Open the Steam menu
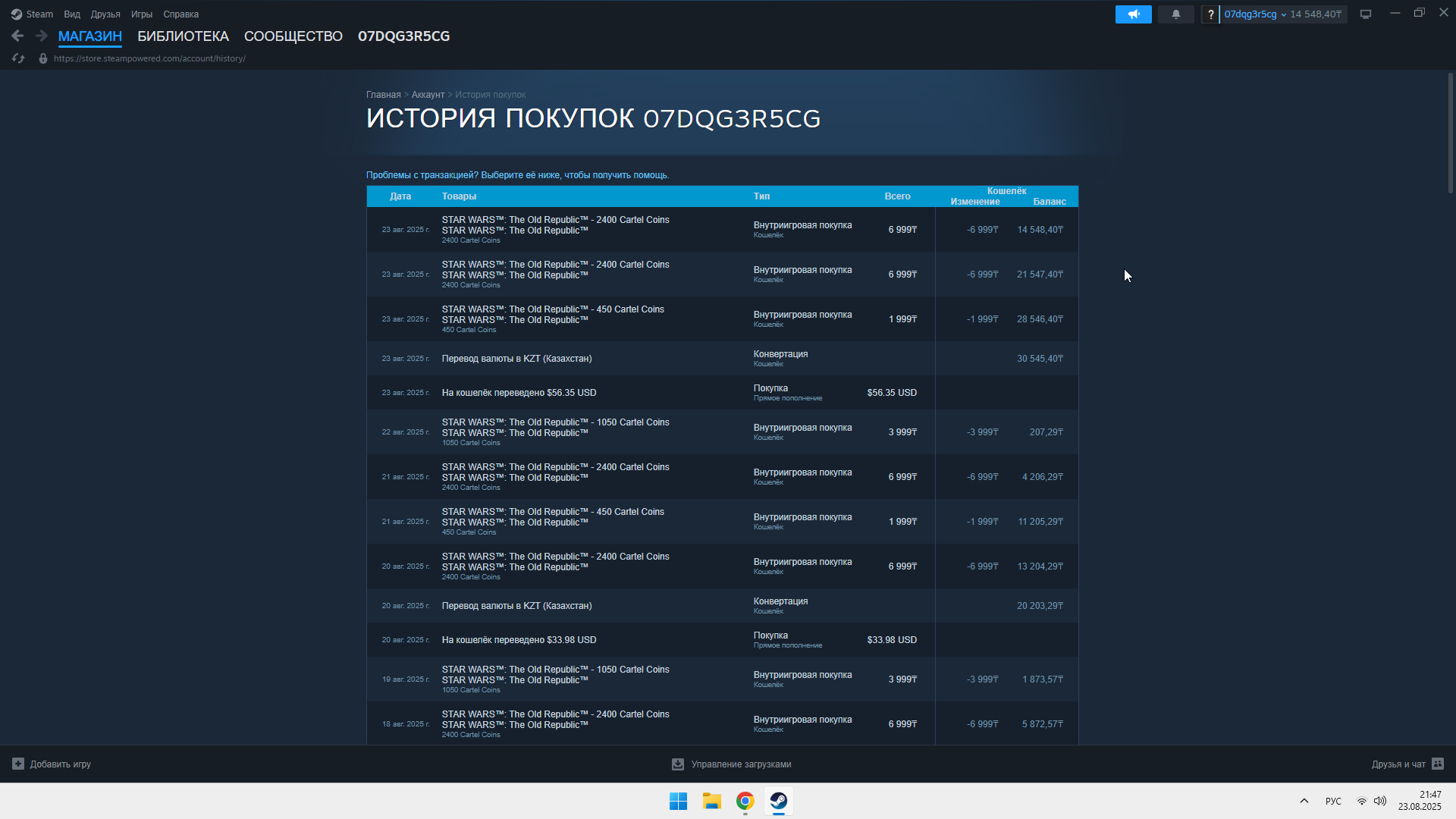 click(x=39, y=14)
